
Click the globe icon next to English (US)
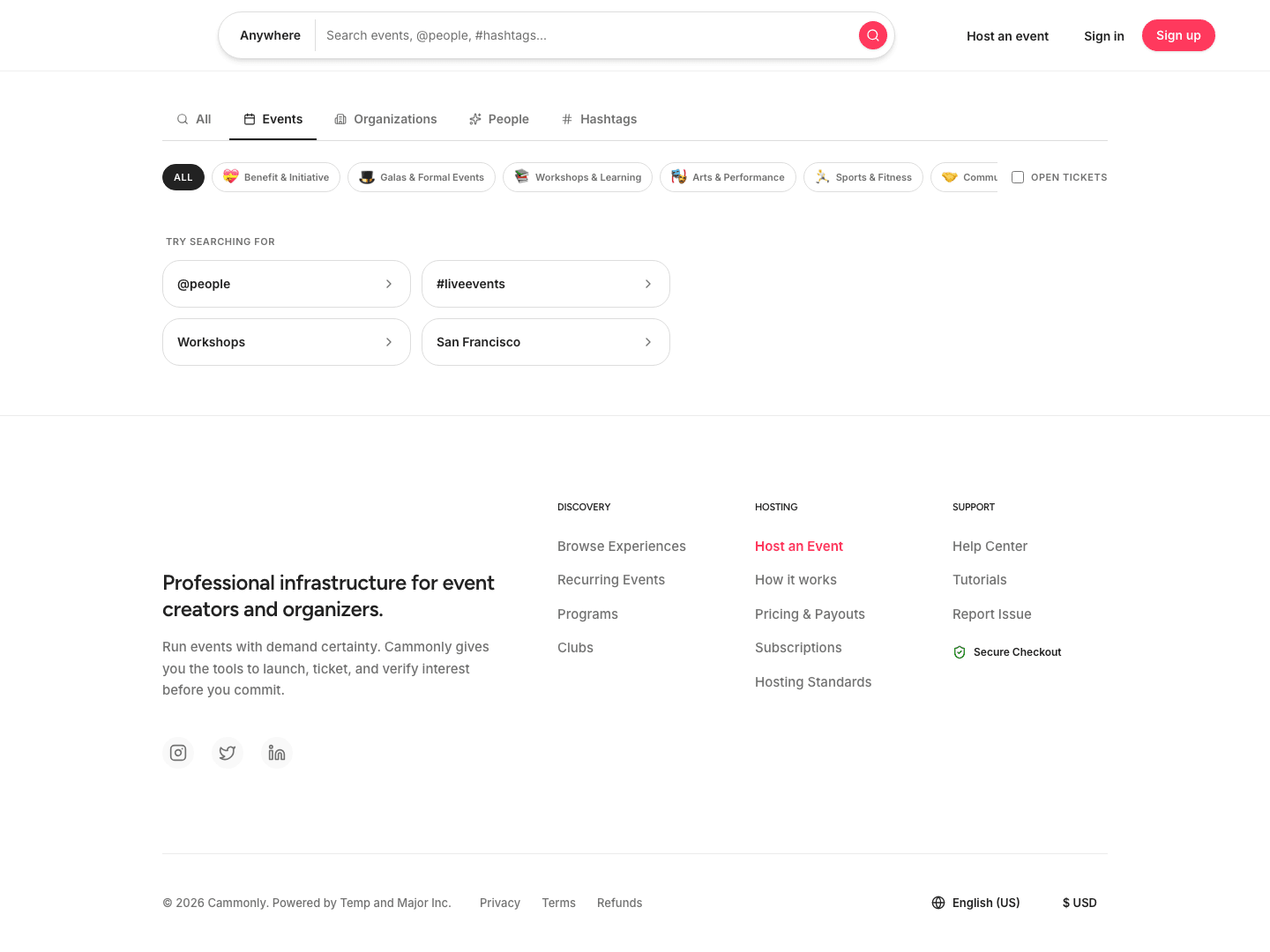937,903
